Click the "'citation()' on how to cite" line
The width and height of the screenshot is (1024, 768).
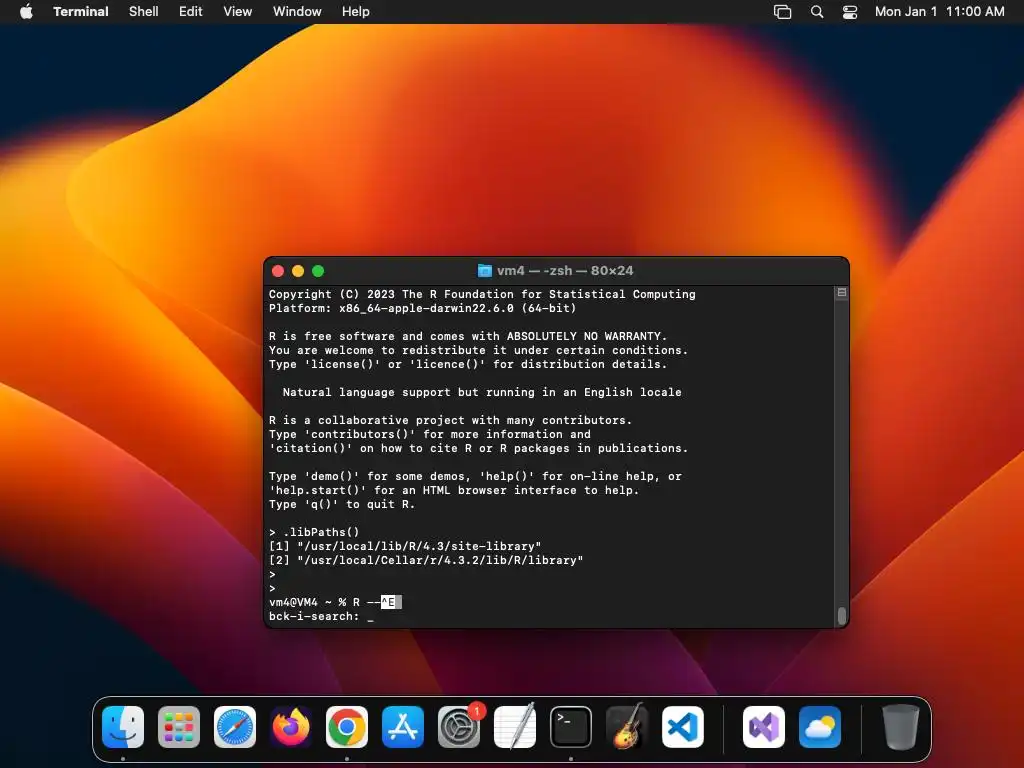pos(478,448)
